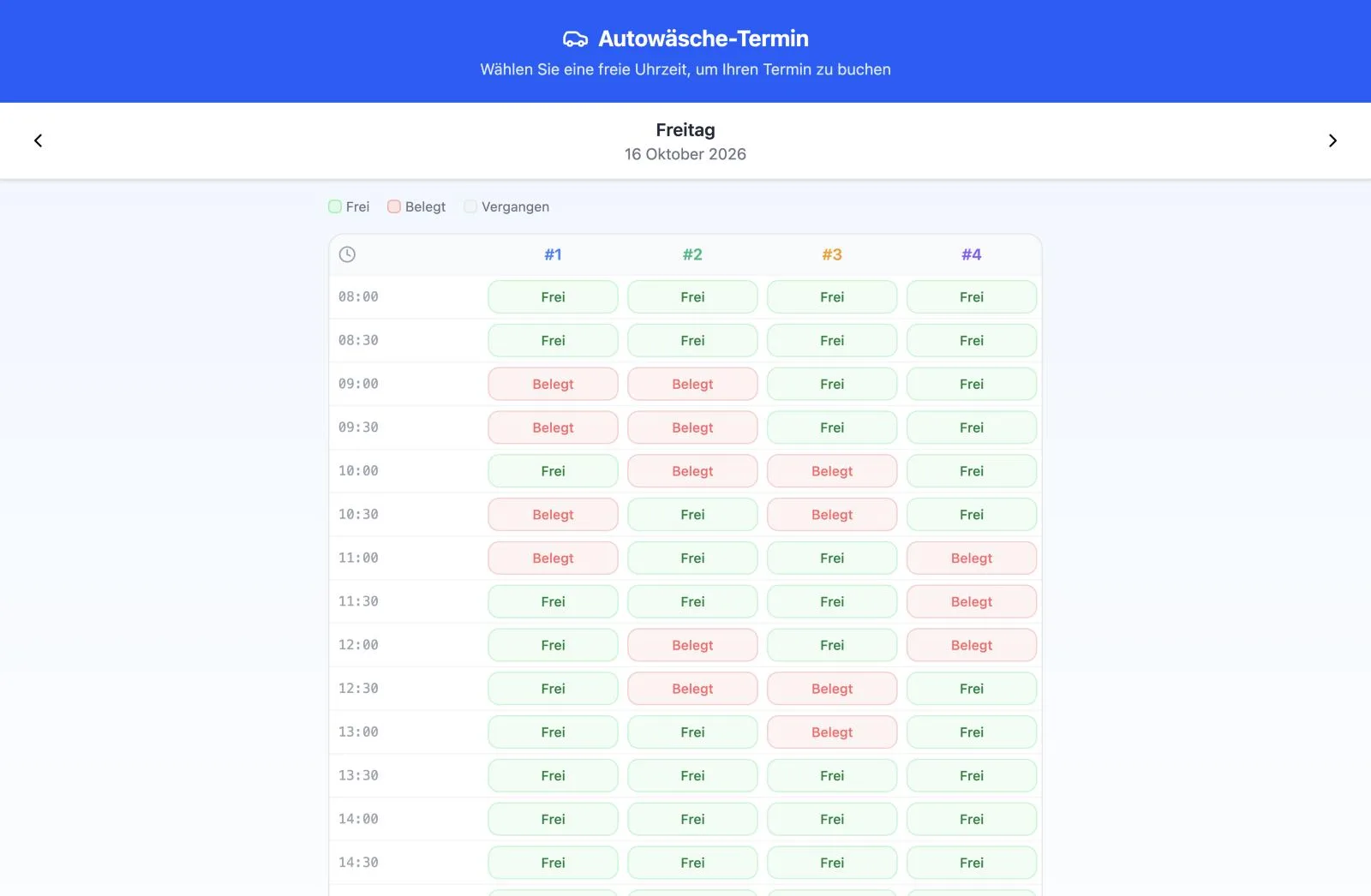
Task: Book the 12:00 Frei slot in bay #3
Action: 832,646
